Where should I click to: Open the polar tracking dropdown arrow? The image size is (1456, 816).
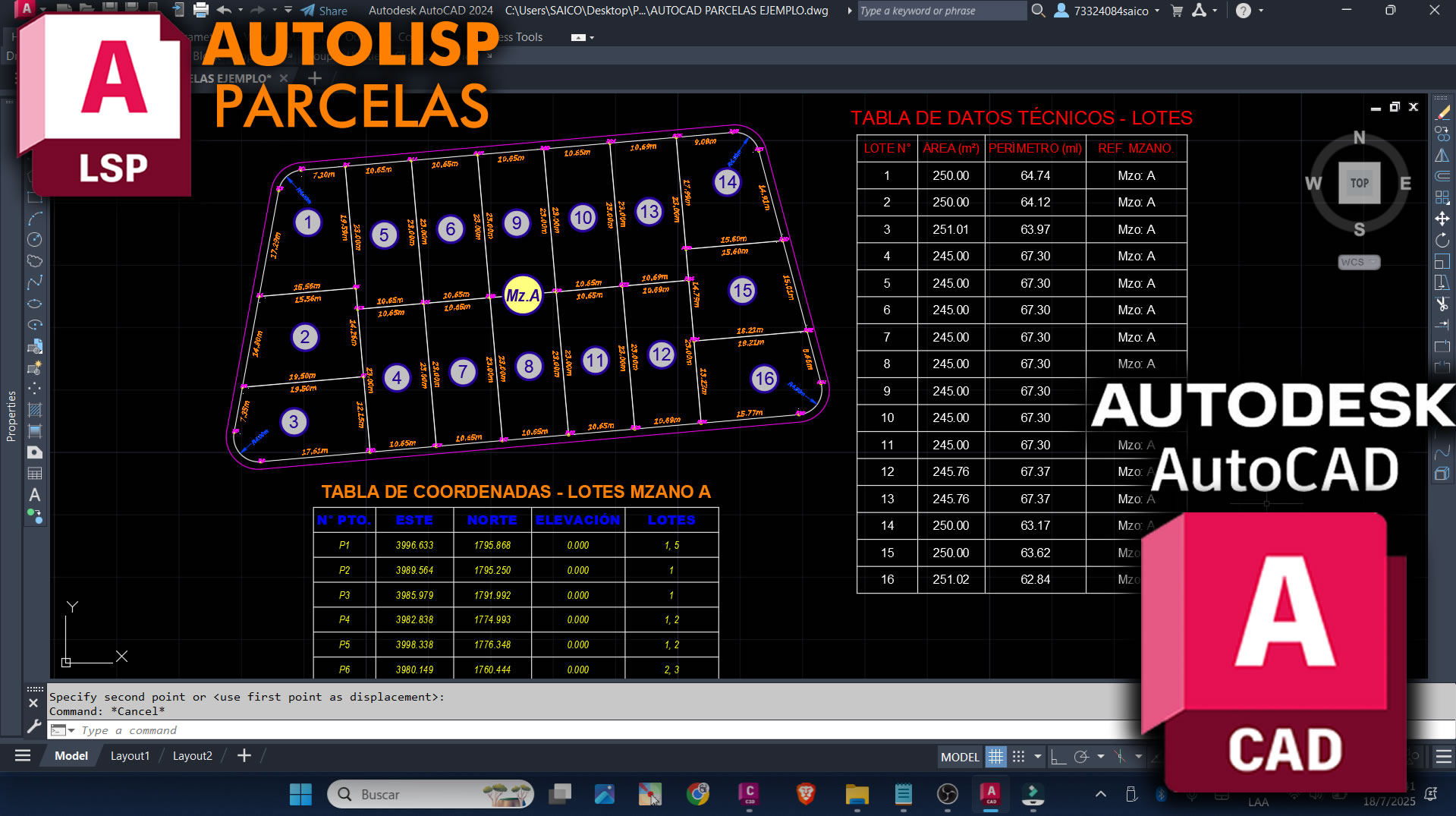[x=1100, y=757]
